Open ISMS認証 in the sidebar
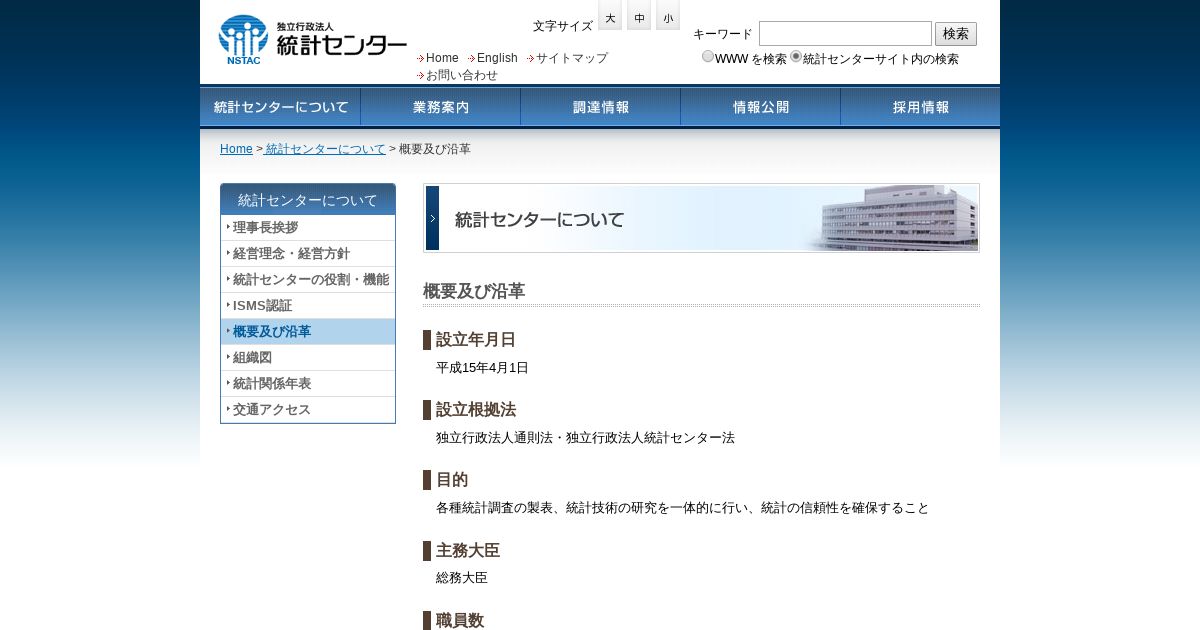 click(308, 305)
